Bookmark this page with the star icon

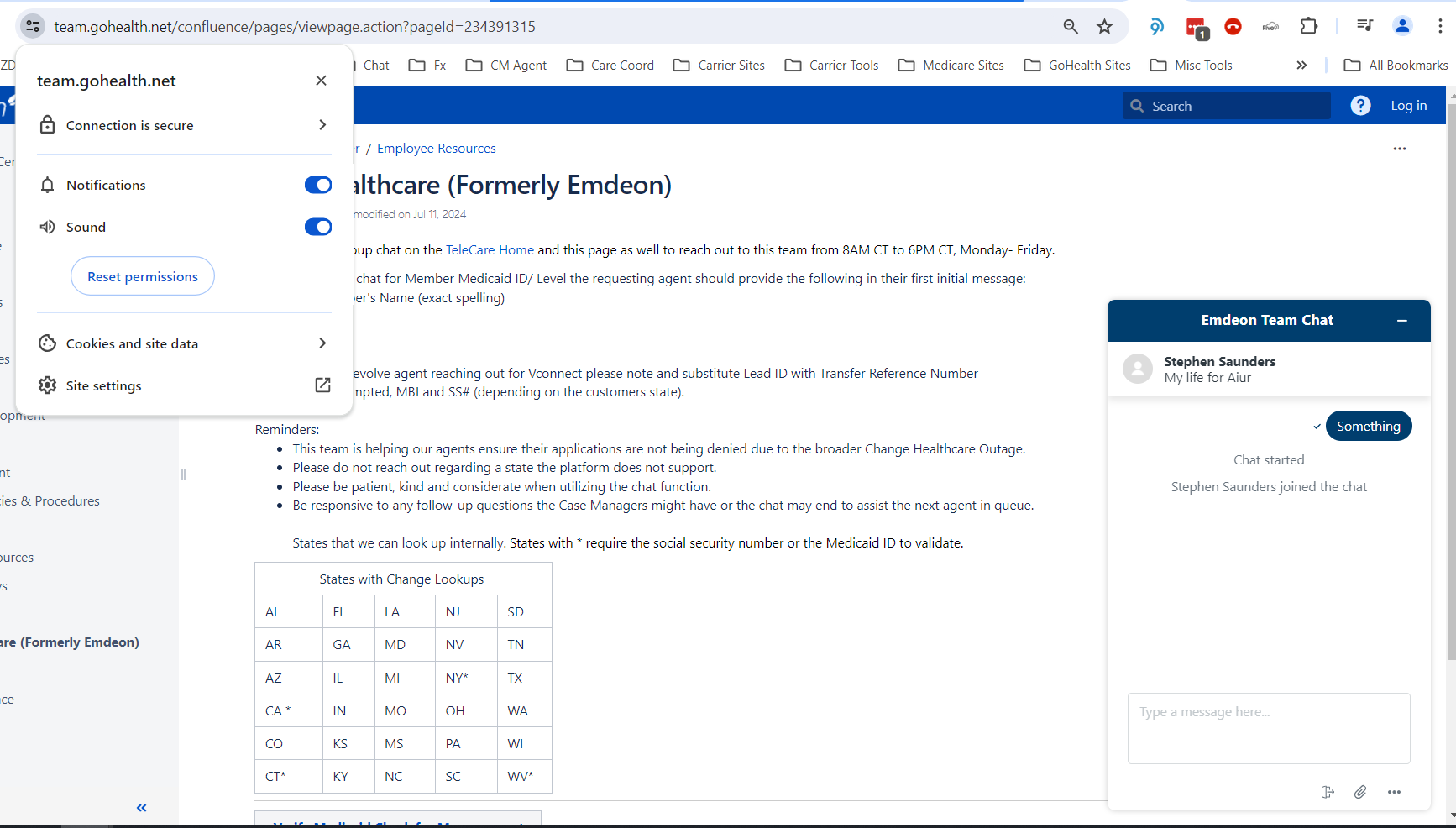(x=1105, y=26)
